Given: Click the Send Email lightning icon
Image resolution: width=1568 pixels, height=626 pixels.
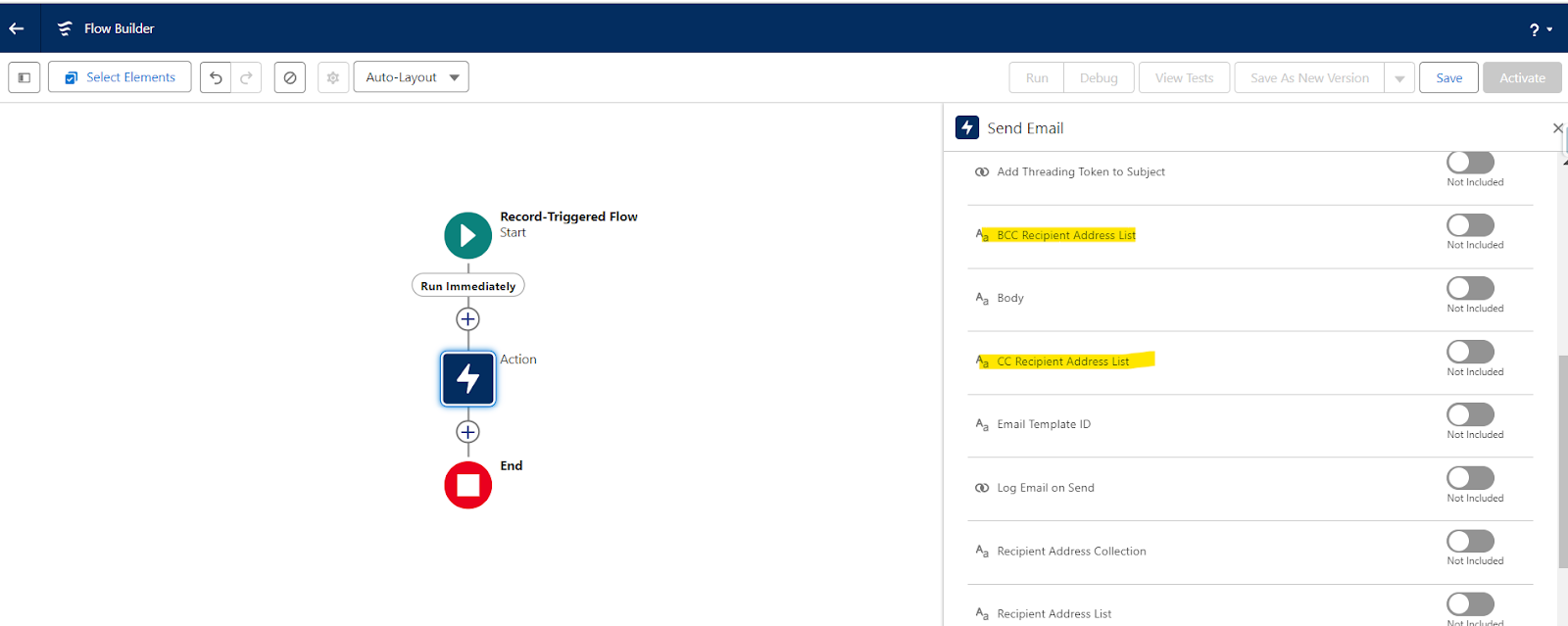Looking at the screenshot, I should pyautogui.click(x=967, y=127).
